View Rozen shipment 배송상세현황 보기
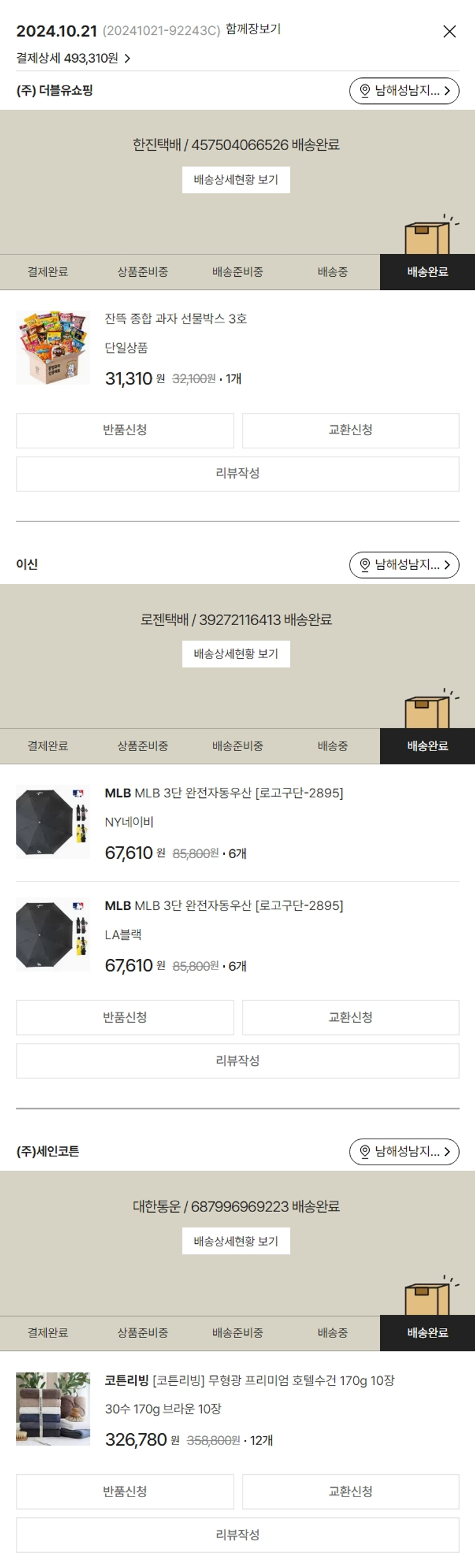The width and height of the screenshot is (475, 1568). pyautogui.click(x=236, y=654)
